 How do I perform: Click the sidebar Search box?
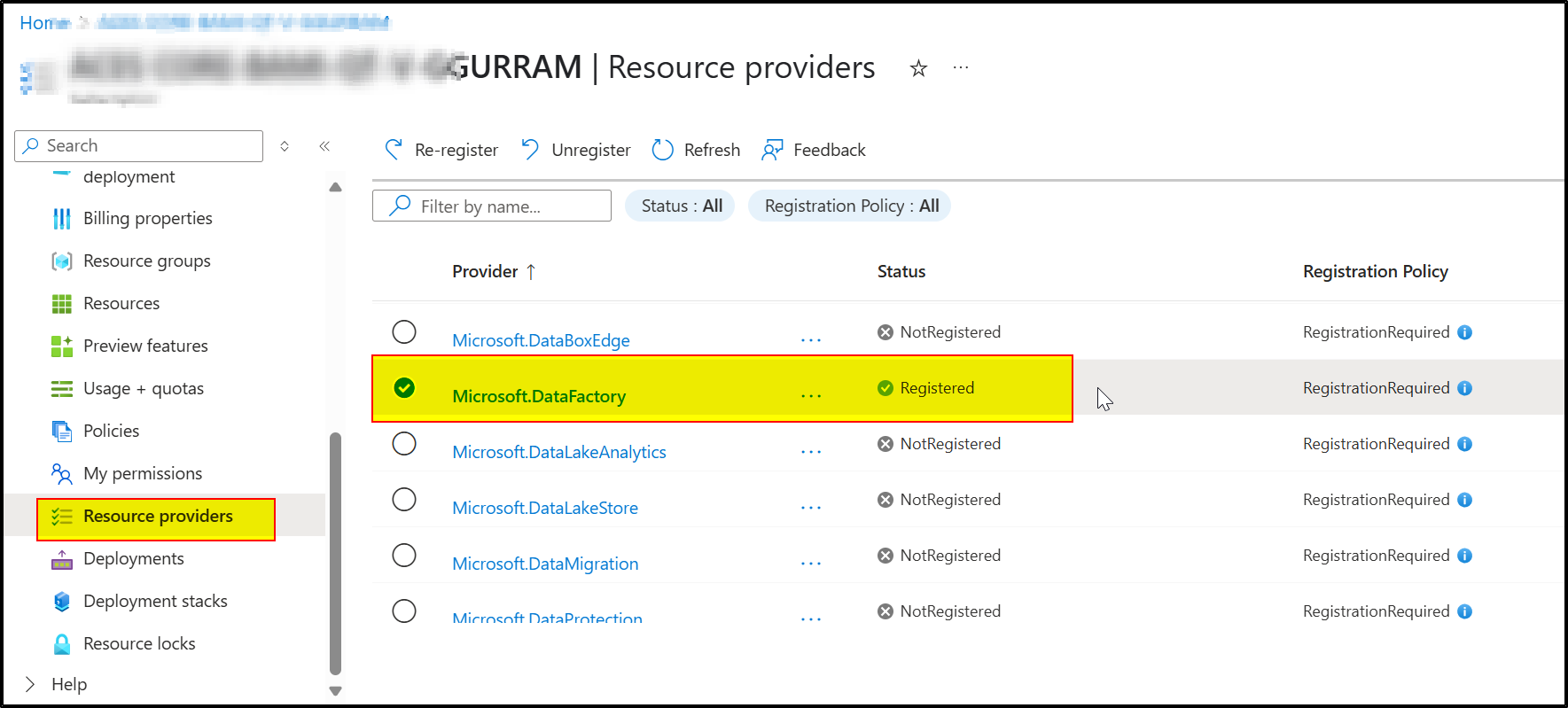(139, 146)
